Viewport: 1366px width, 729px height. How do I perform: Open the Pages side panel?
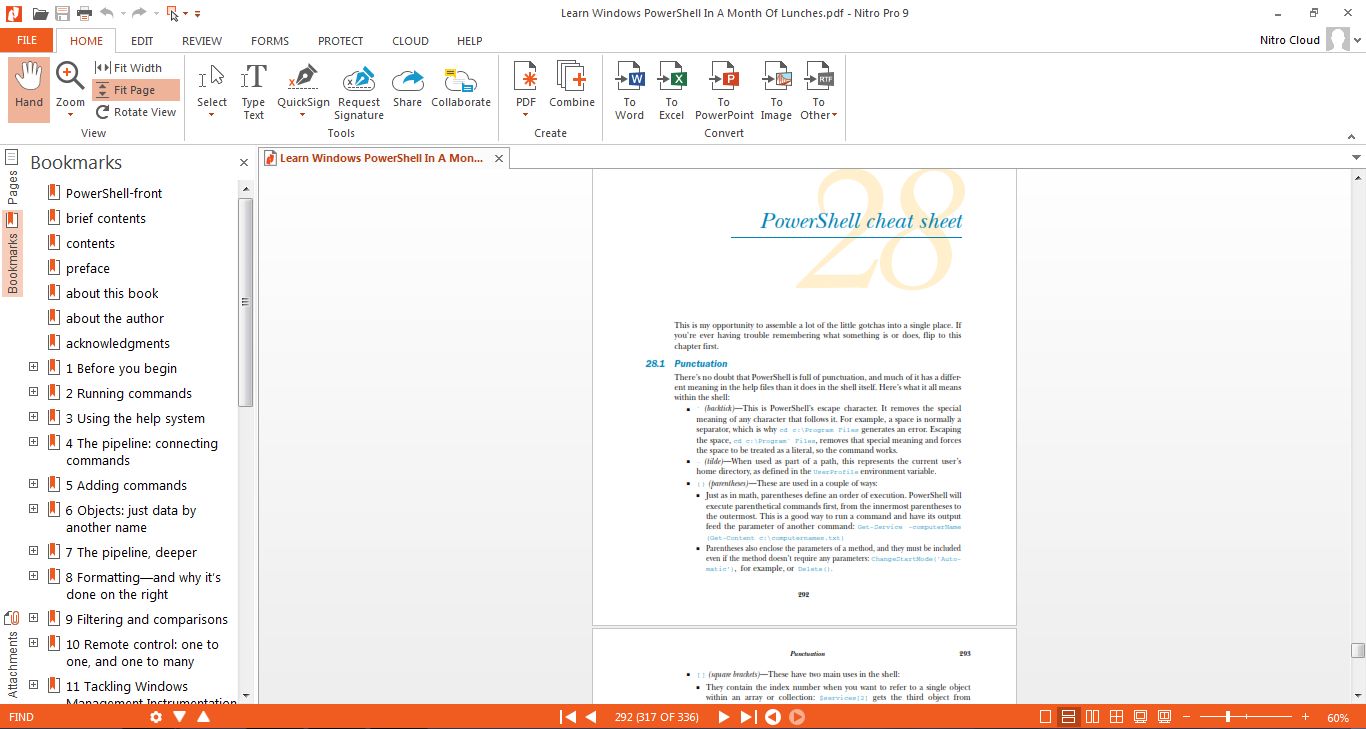(13, 178)
